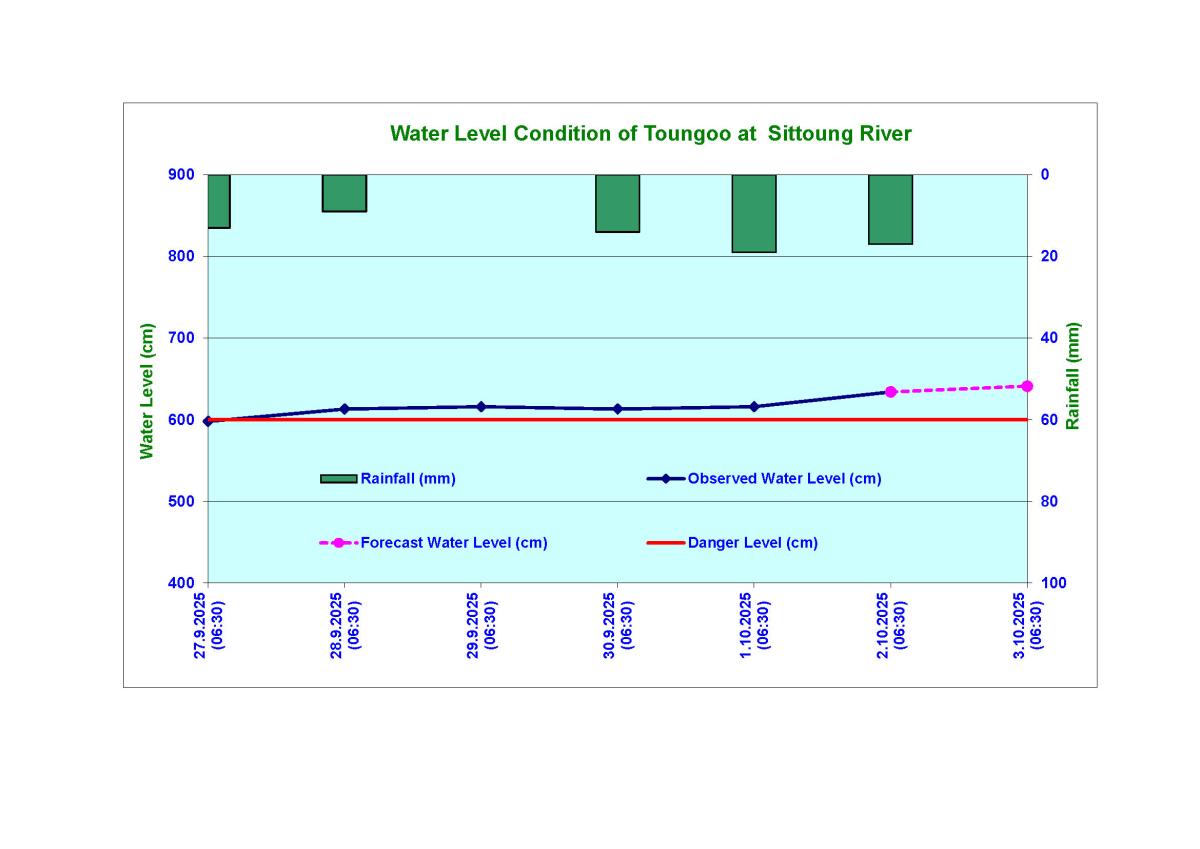Click the 'Danger Level (cm)' legend text
Image resolution: width=1200 pixels, height=849 pixels.
[752, 543]
